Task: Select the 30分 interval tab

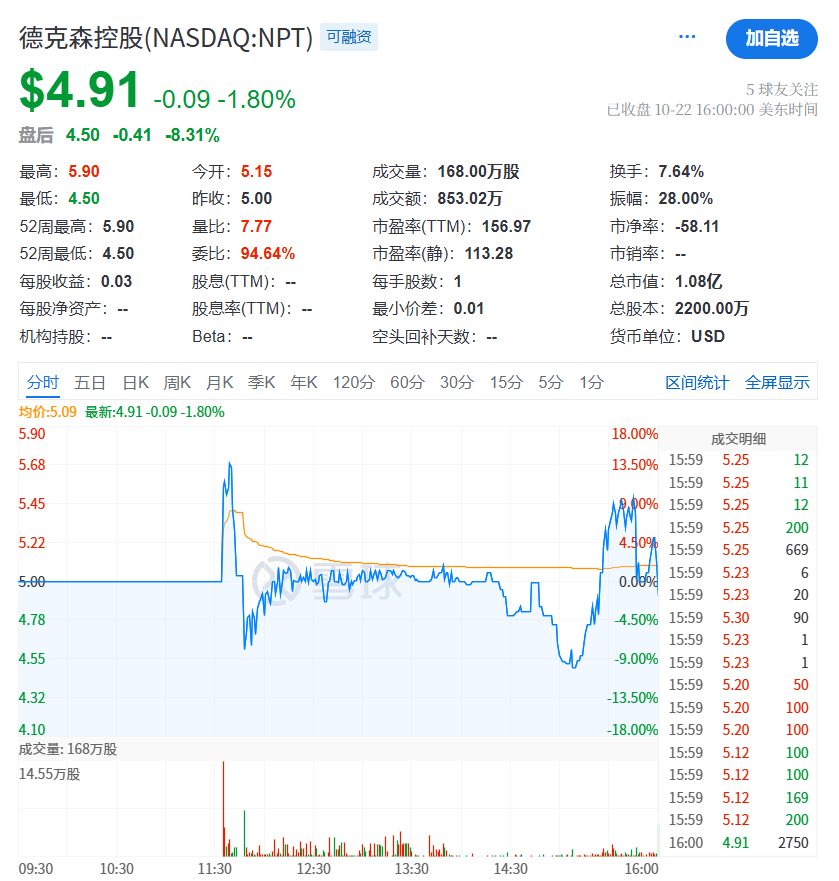Action: click(457, 382)
